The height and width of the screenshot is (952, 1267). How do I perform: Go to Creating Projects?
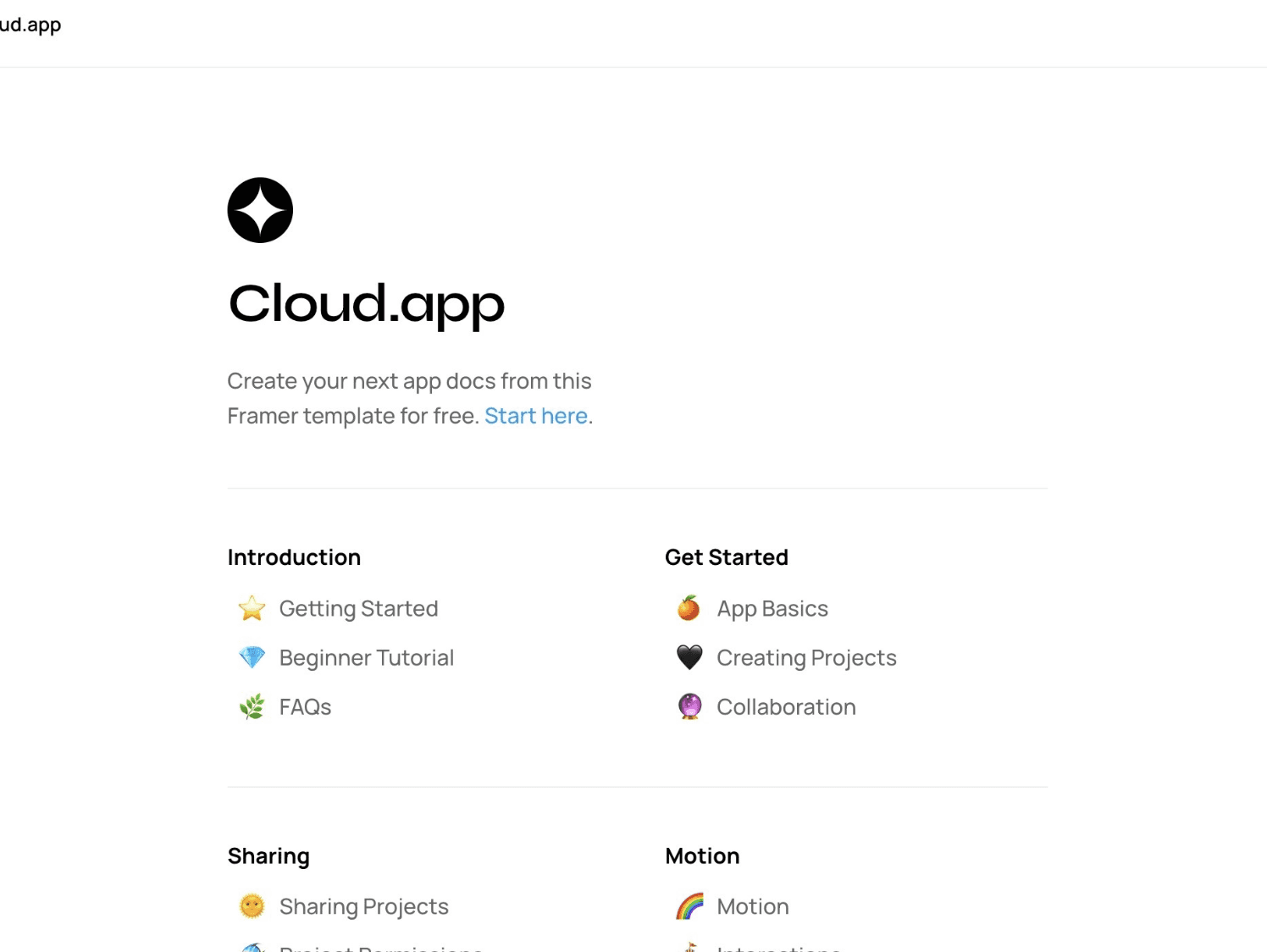[x=806, y=657]
